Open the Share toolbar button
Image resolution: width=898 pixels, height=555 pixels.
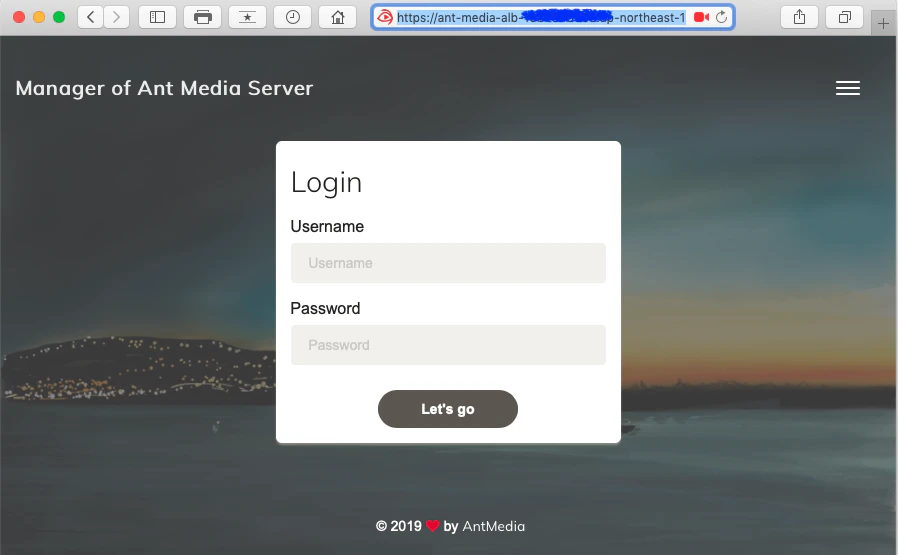click(799, 17)
